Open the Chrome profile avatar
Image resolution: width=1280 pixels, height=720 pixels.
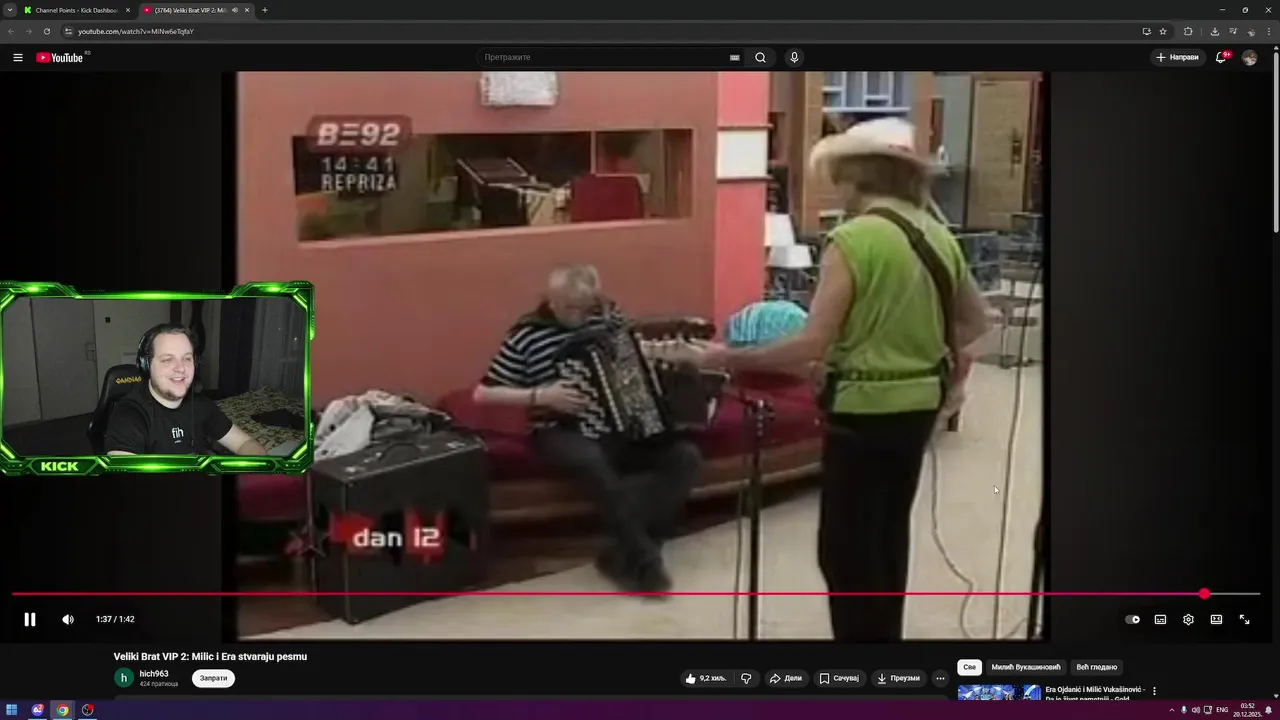[1250, 31]
